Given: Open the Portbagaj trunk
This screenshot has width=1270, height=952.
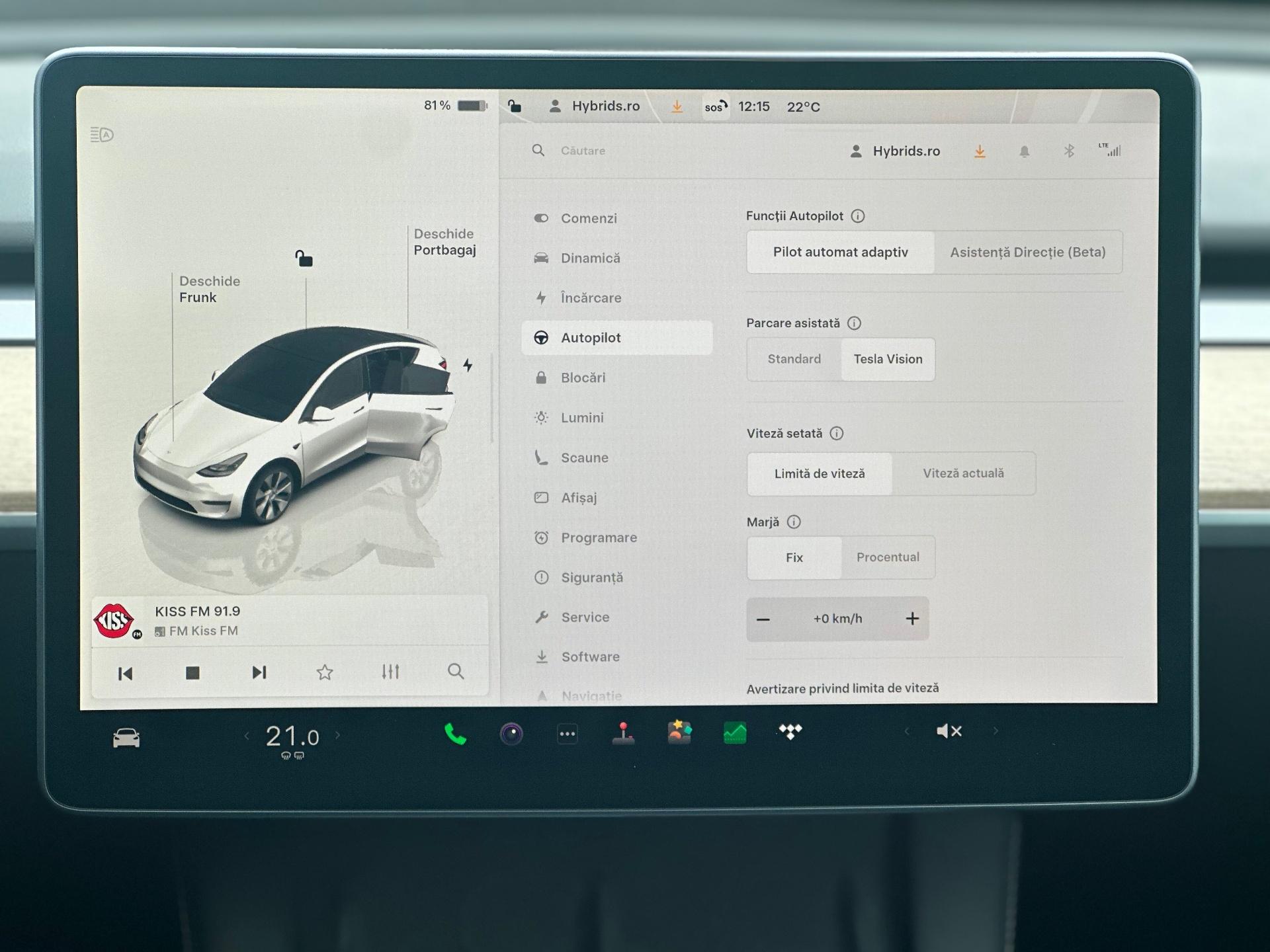Looking at the screenshot, I should 444,242.
